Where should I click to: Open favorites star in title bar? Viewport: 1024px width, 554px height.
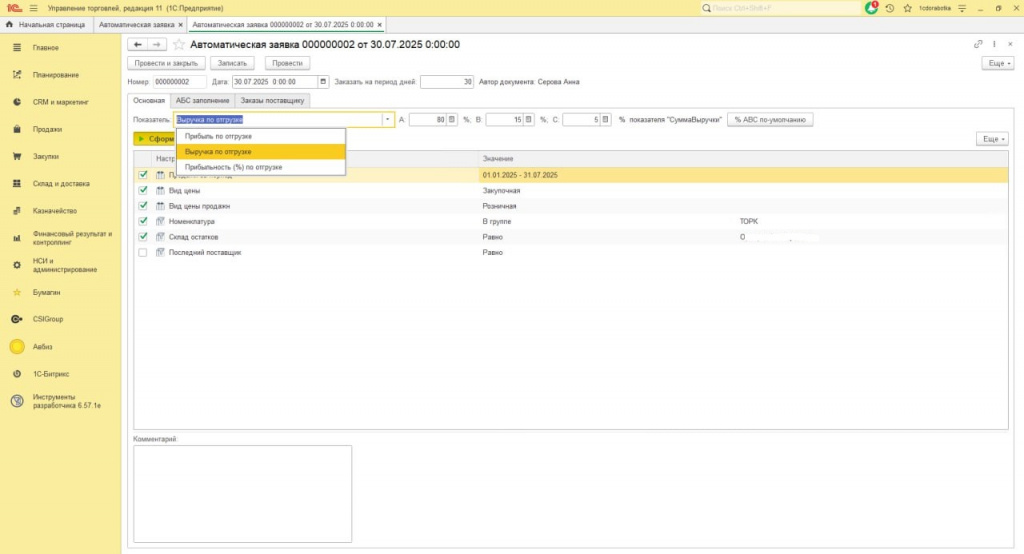point(907,8)
